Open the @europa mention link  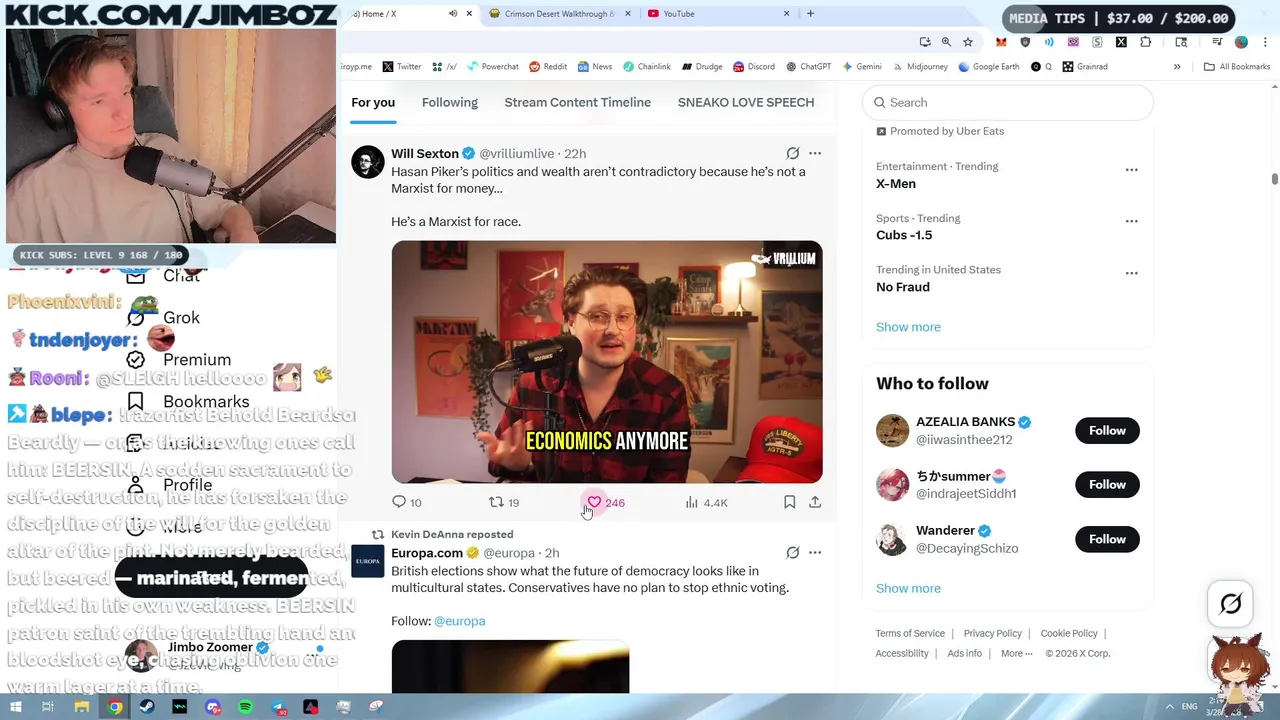tap(459, 621)
